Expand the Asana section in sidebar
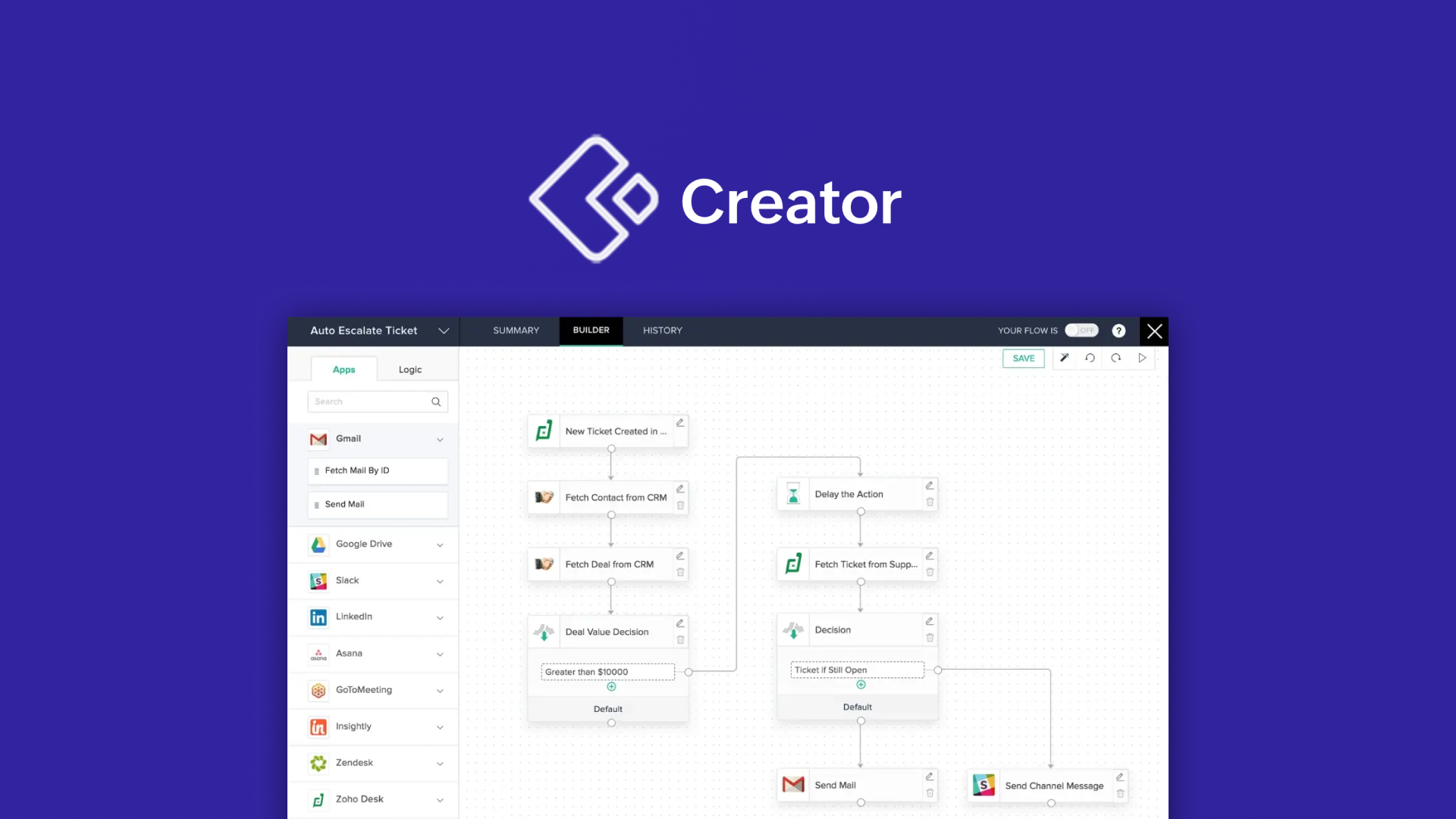The image size is (1456, 819). pyautogui.click(x=440, y=653)
